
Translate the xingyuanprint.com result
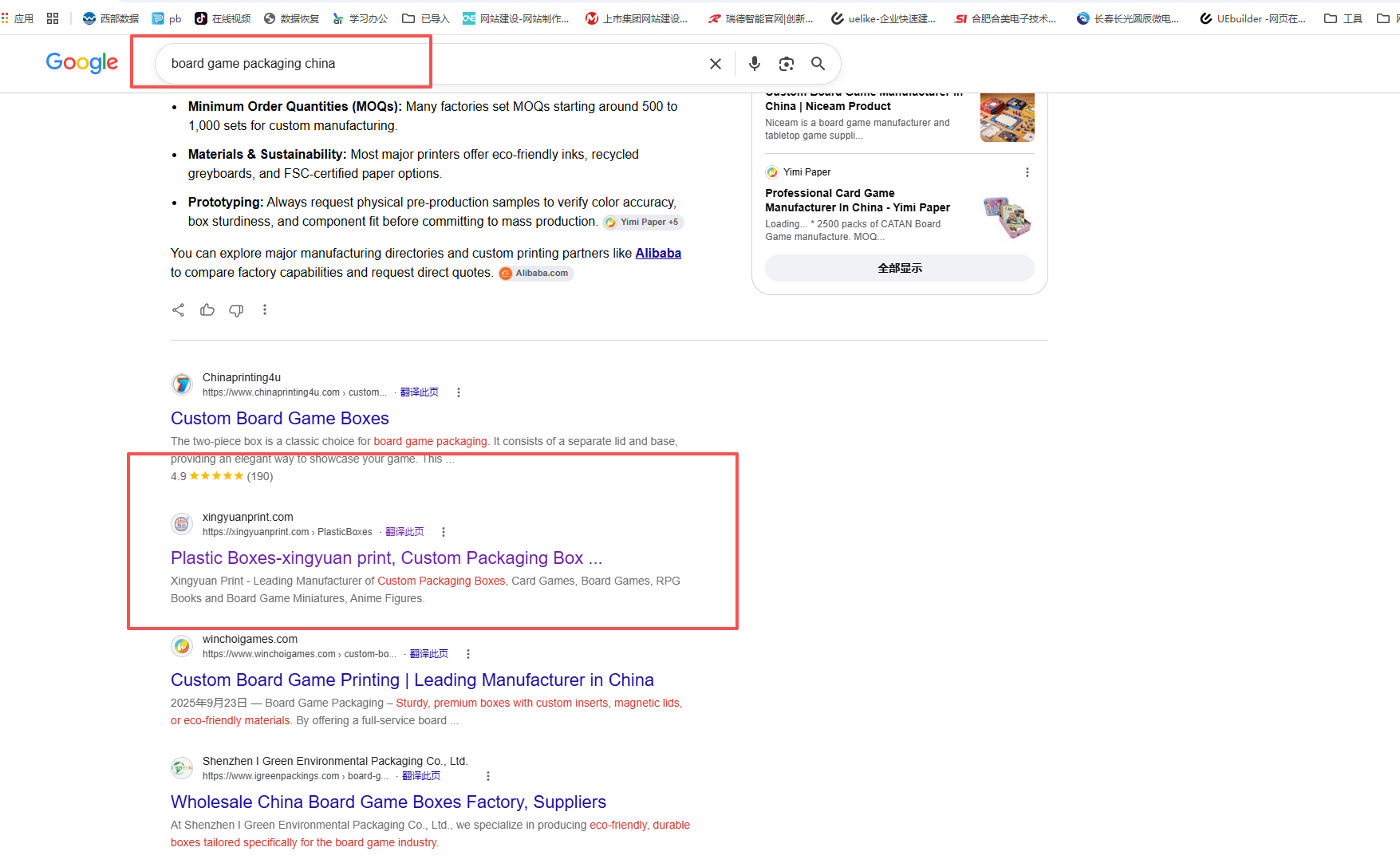coord(404,532)
